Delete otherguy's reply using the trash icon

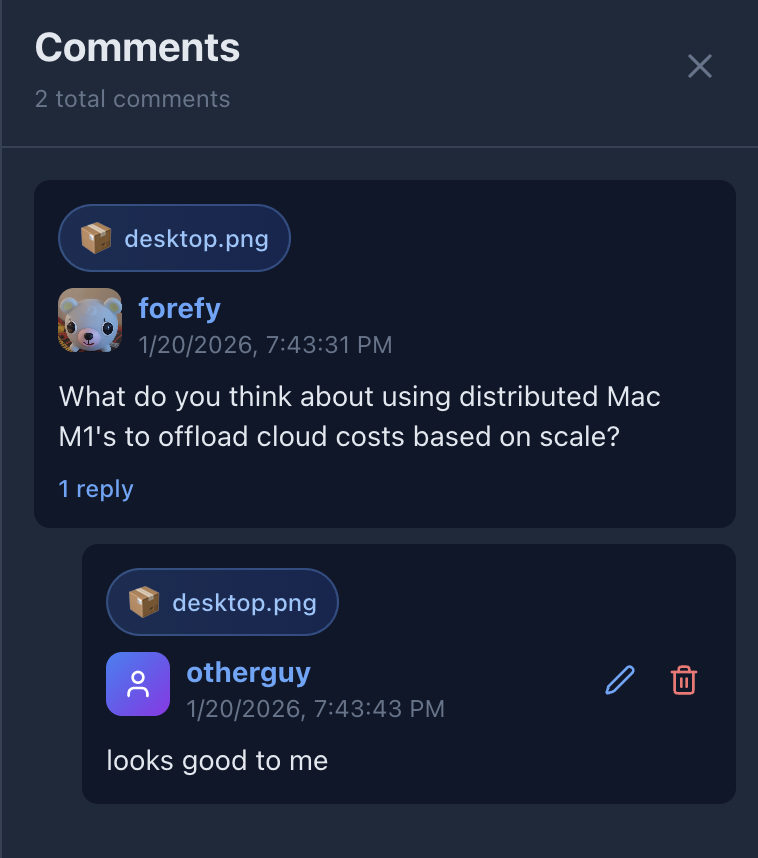(x=684, y=680)
